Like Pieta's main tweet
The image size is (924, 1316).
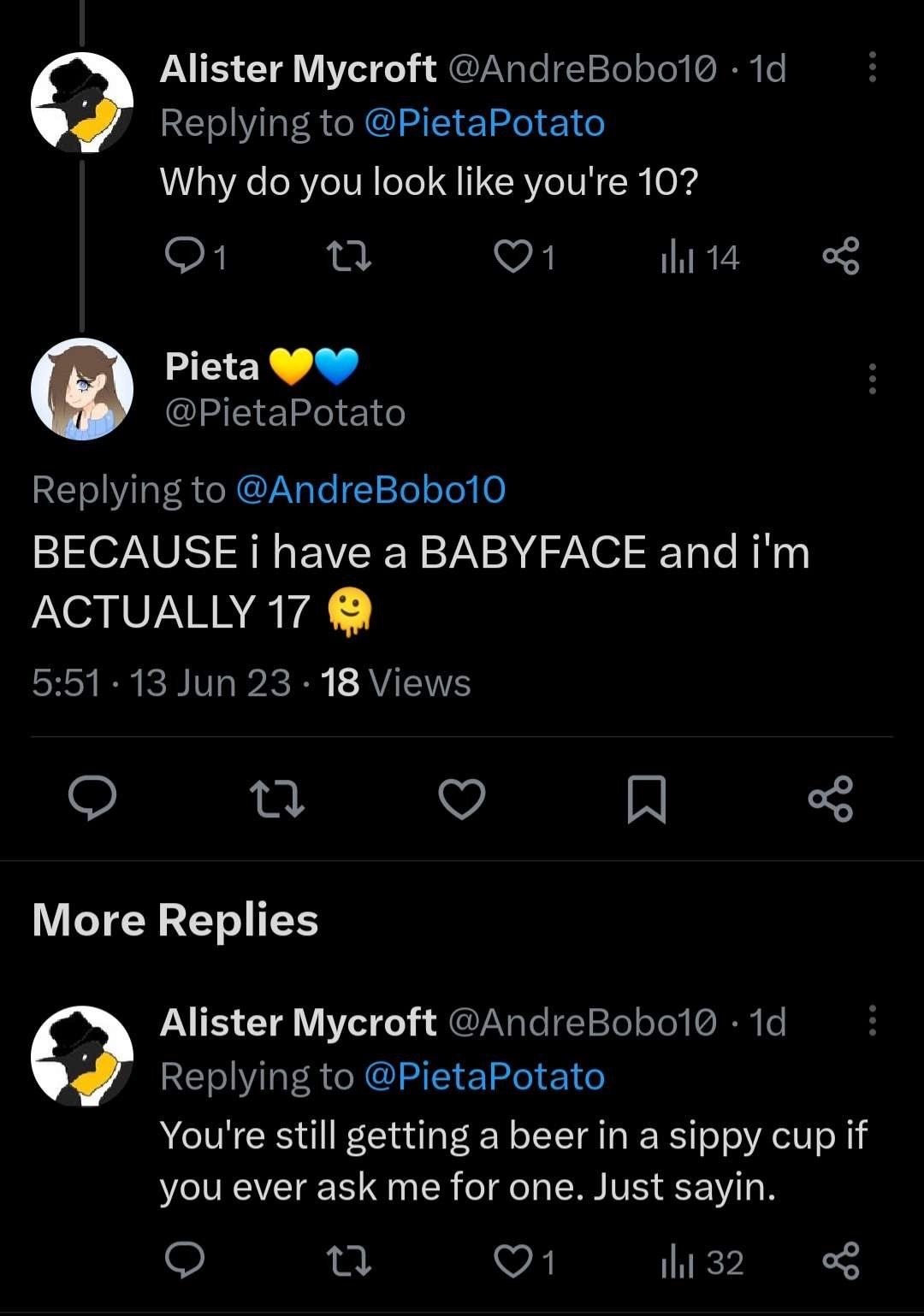coord(462,799)
